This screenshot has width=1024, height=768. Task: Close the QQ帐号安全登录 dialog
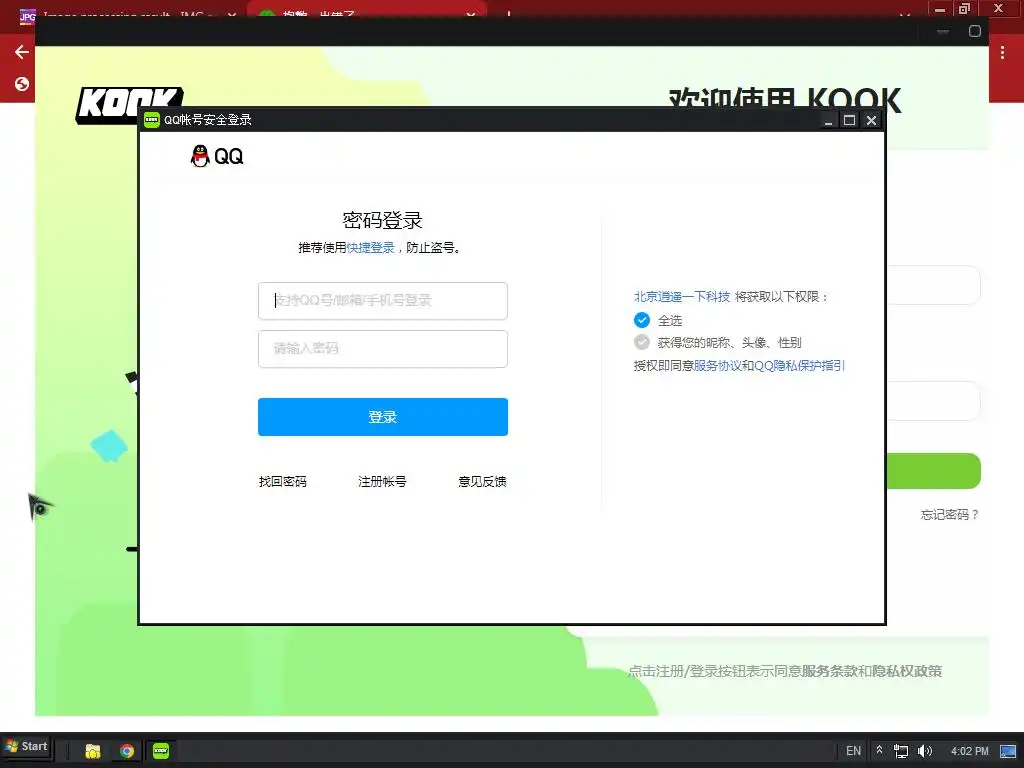pyautogui.click(x=871, y=120)
